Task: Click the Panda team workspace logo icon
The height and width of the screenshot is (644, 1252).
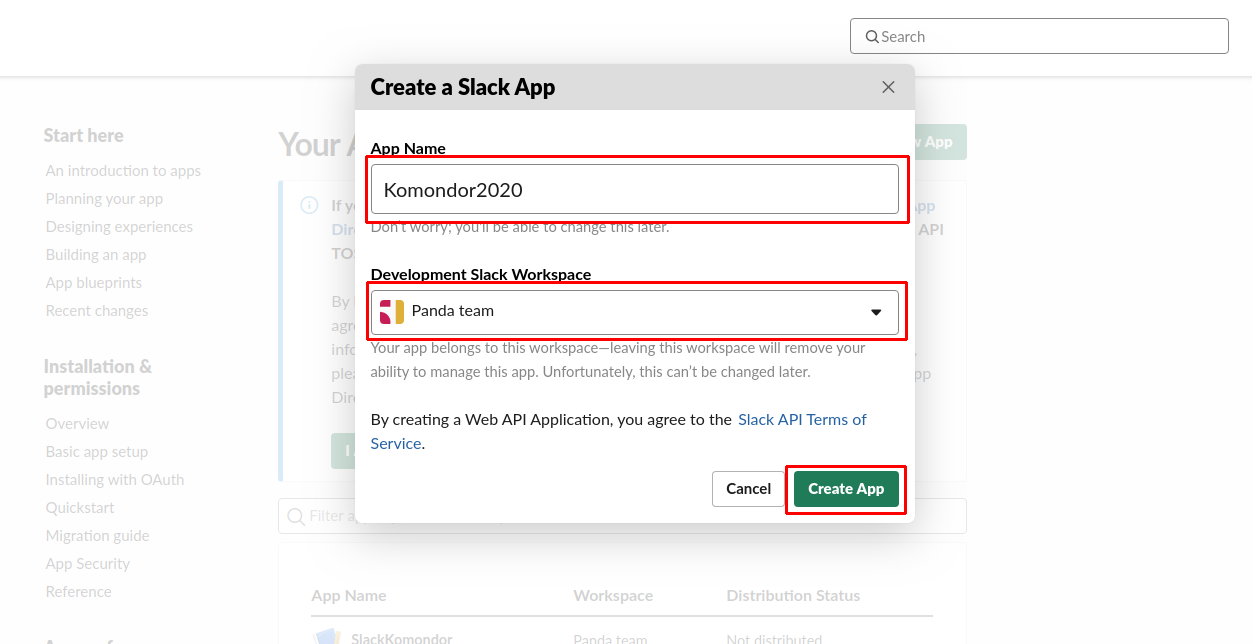Action: (x=392, y=311)
